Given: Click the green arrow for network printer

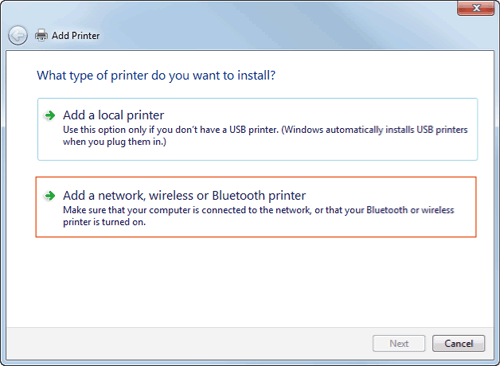Looking at the screenshot, I should pyautogui.click(x=50, y=196).
